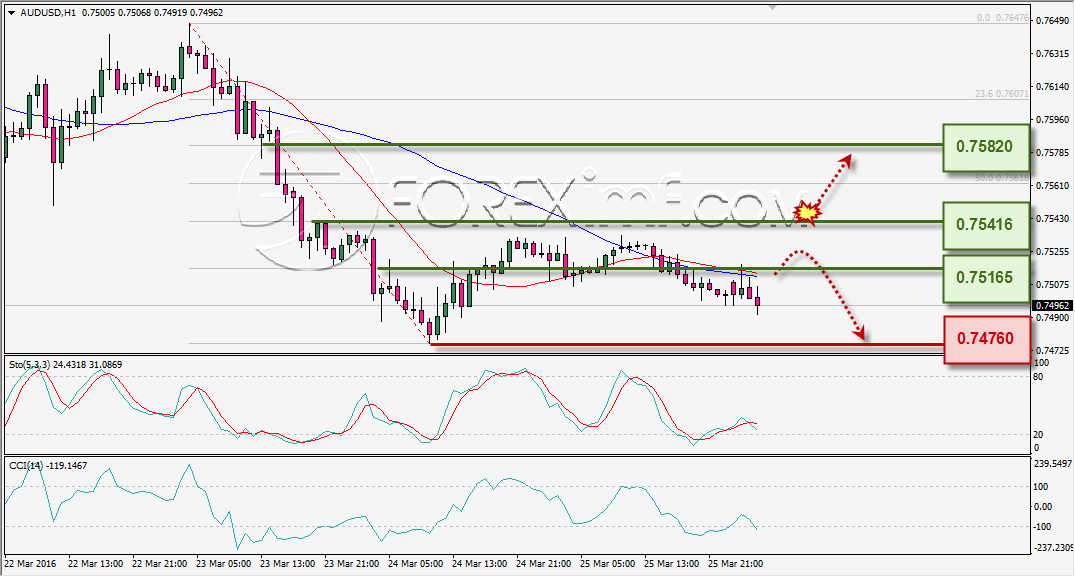Image resolution: width=1075 pixels, height=577 pixels.
Task: Select the red 0.74760 support label
Action: (x=987, y=339)
